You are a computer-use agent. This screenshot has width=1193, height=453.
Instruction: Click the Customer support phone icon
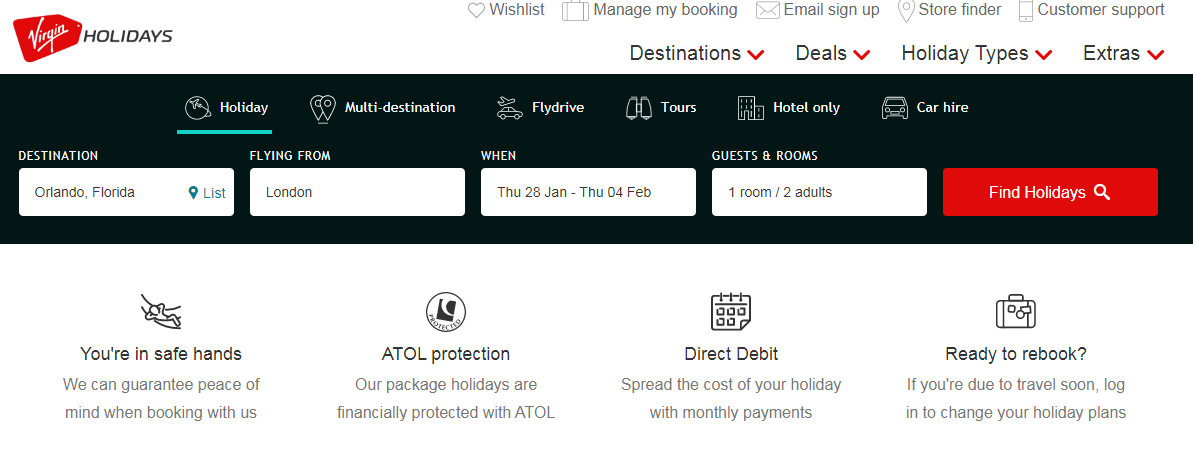pos(1025,10)
